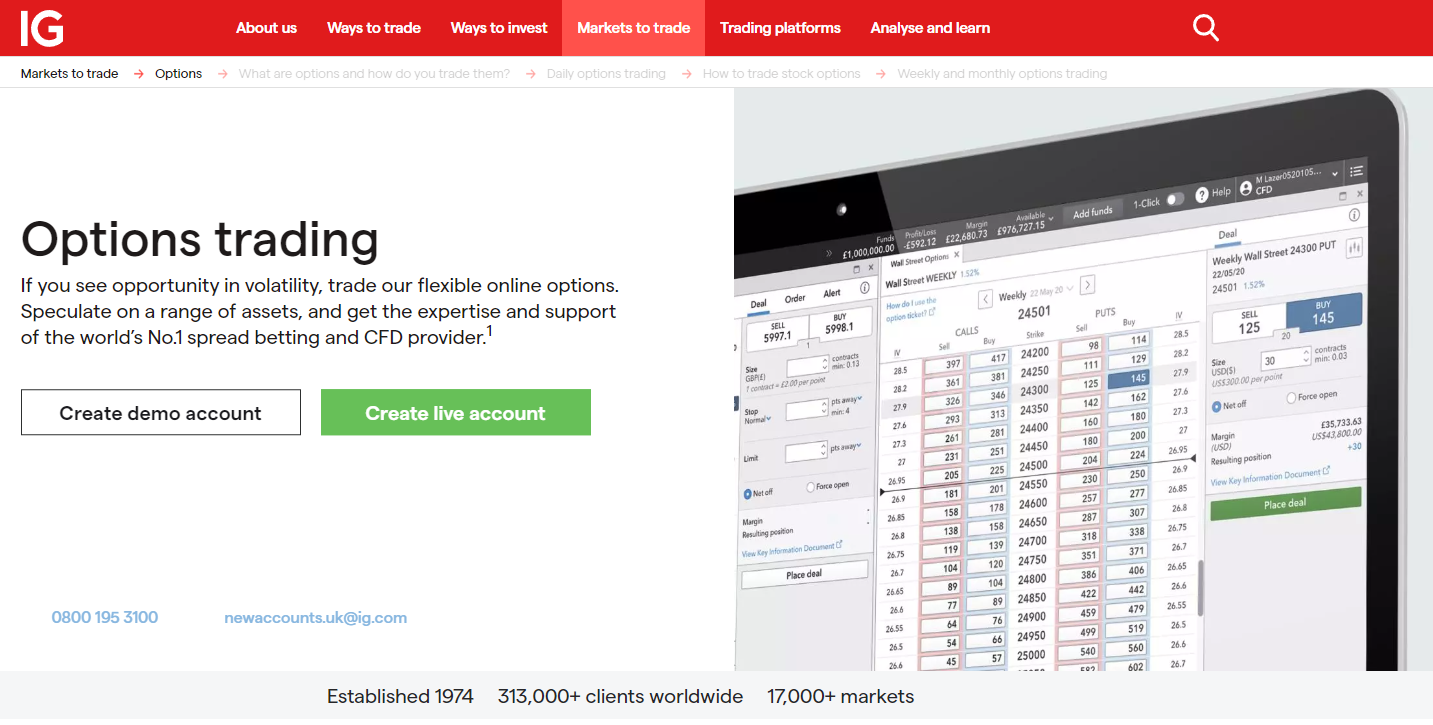Close the Wall Street Options tab

tap(956, 255)
